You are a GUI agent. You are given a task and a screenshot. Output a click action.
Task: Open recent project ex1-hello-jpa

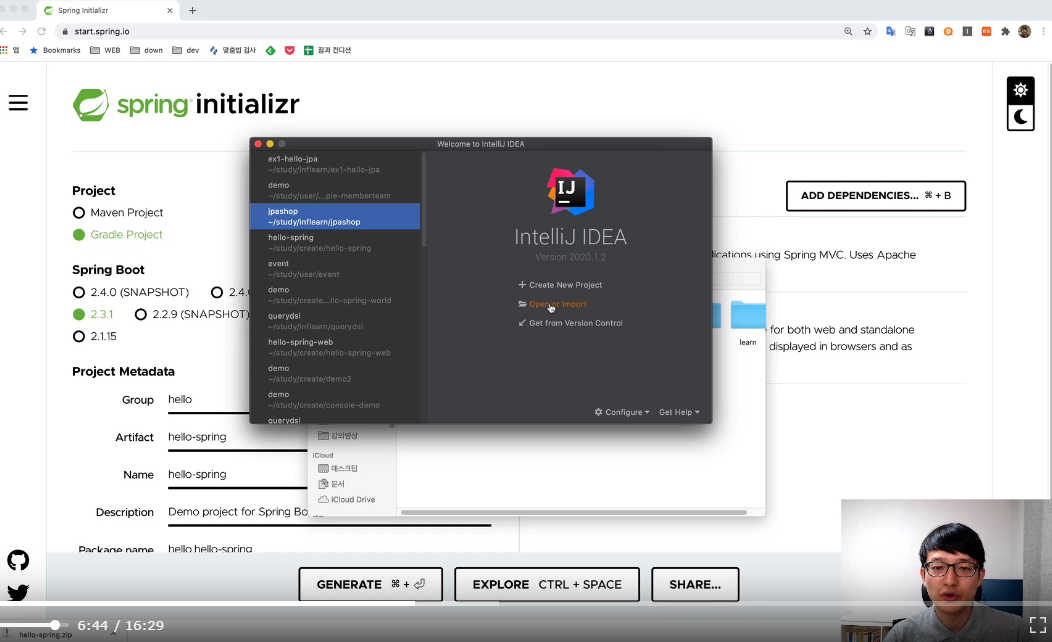click(x=335, y=164)
